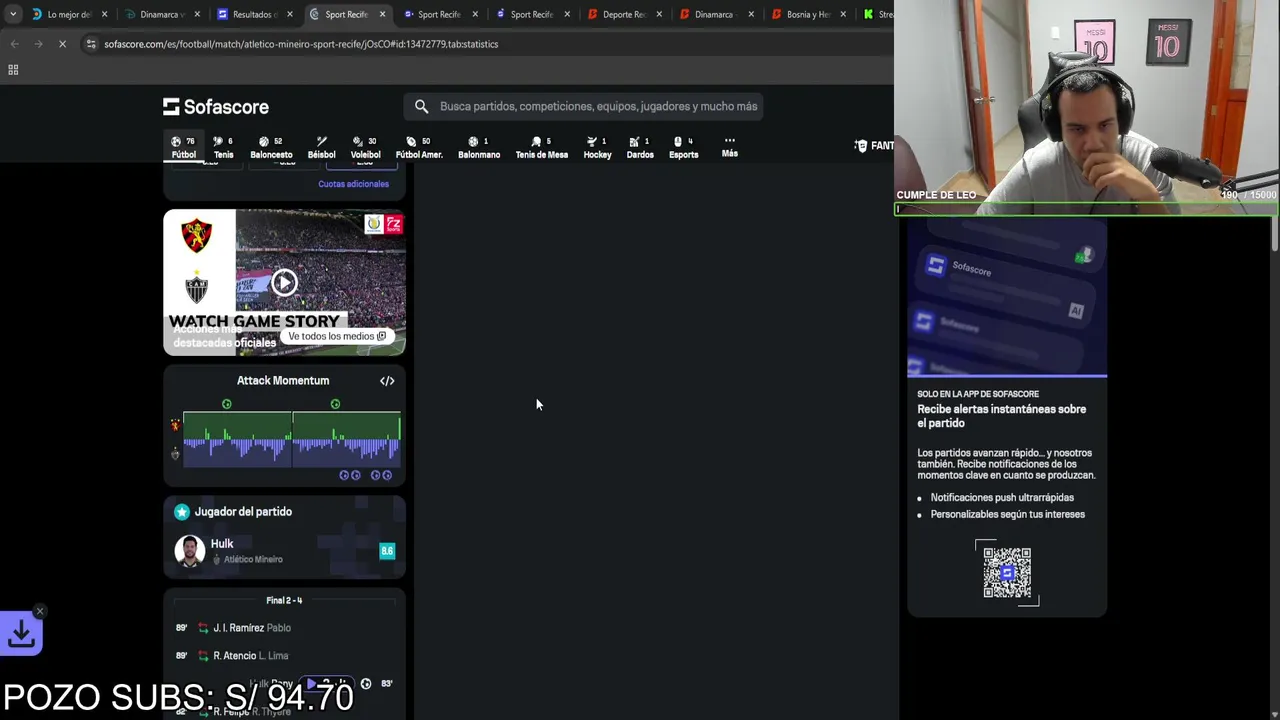1280x720 pixels.
Task: Open Ve todos los medios button
Action: pos(337,336)
